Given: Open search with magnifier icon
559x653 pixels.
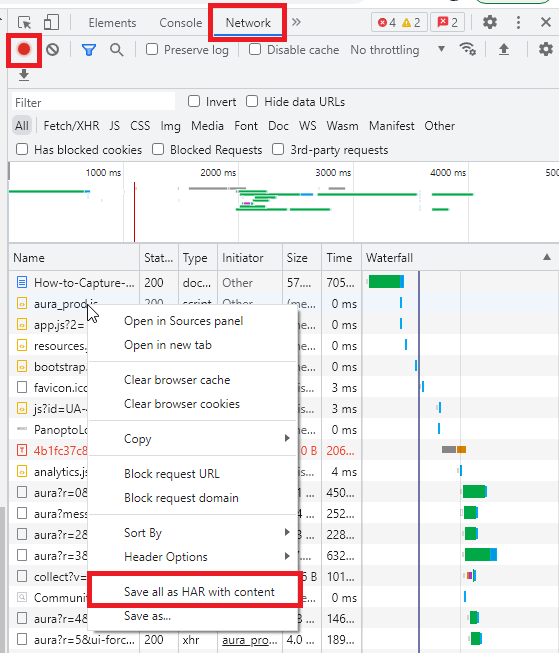Looking at the screenshot, I should [x=117, y=50].
